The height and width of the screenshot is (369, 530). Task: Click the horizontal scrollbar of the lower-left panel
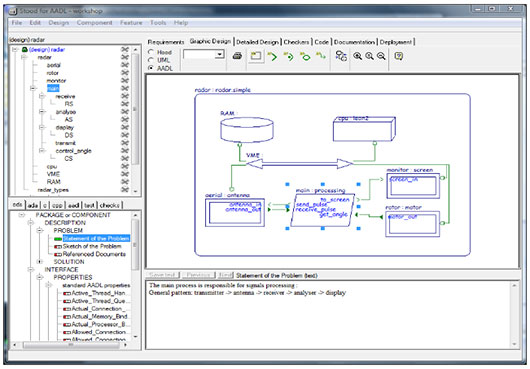pyautogui.click(x=71, y=345)
